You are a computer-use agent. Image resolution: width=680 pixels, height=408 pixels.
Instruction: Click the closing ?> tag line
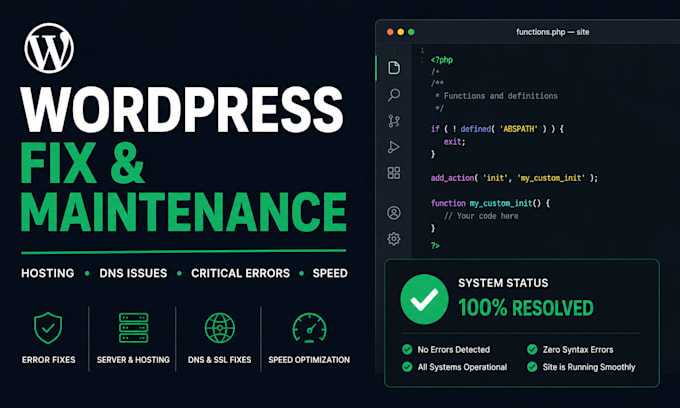coord(435,246)
